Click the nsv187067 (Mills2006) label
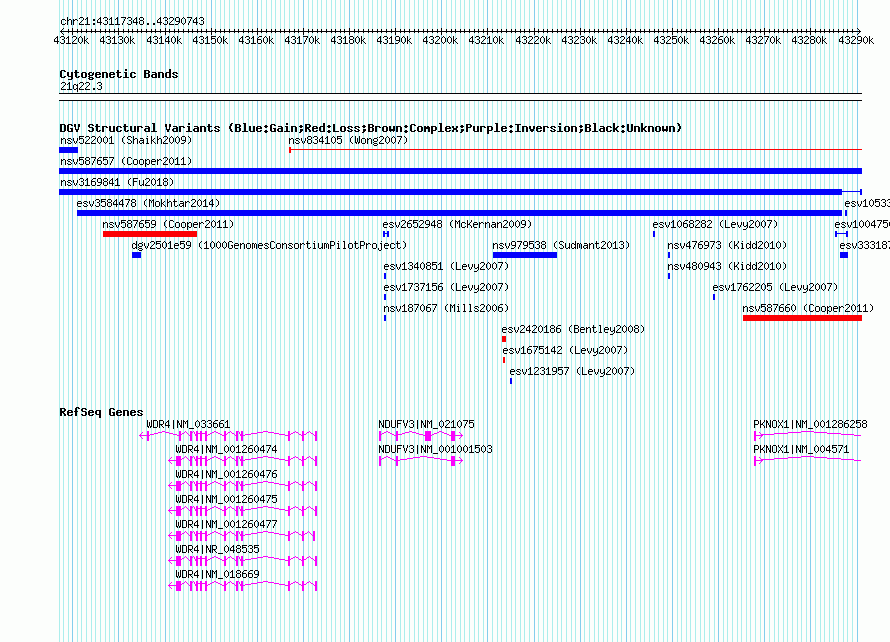The height and width of the screenshot is (642, 890). [x=446, y=308]
